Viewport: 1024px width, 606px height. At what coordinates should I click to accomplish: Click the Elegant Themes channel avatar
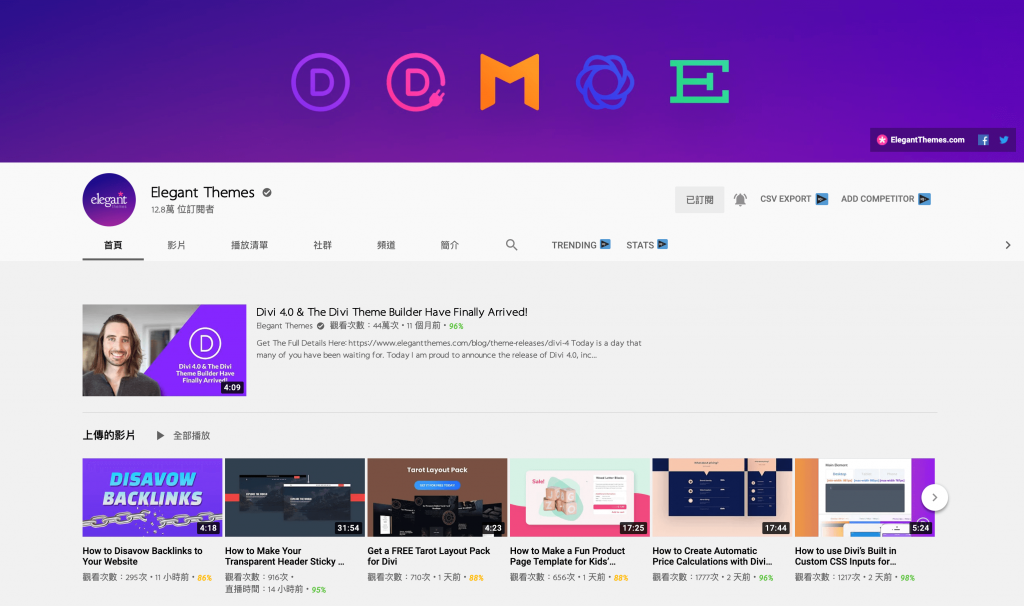pos(109,200)
